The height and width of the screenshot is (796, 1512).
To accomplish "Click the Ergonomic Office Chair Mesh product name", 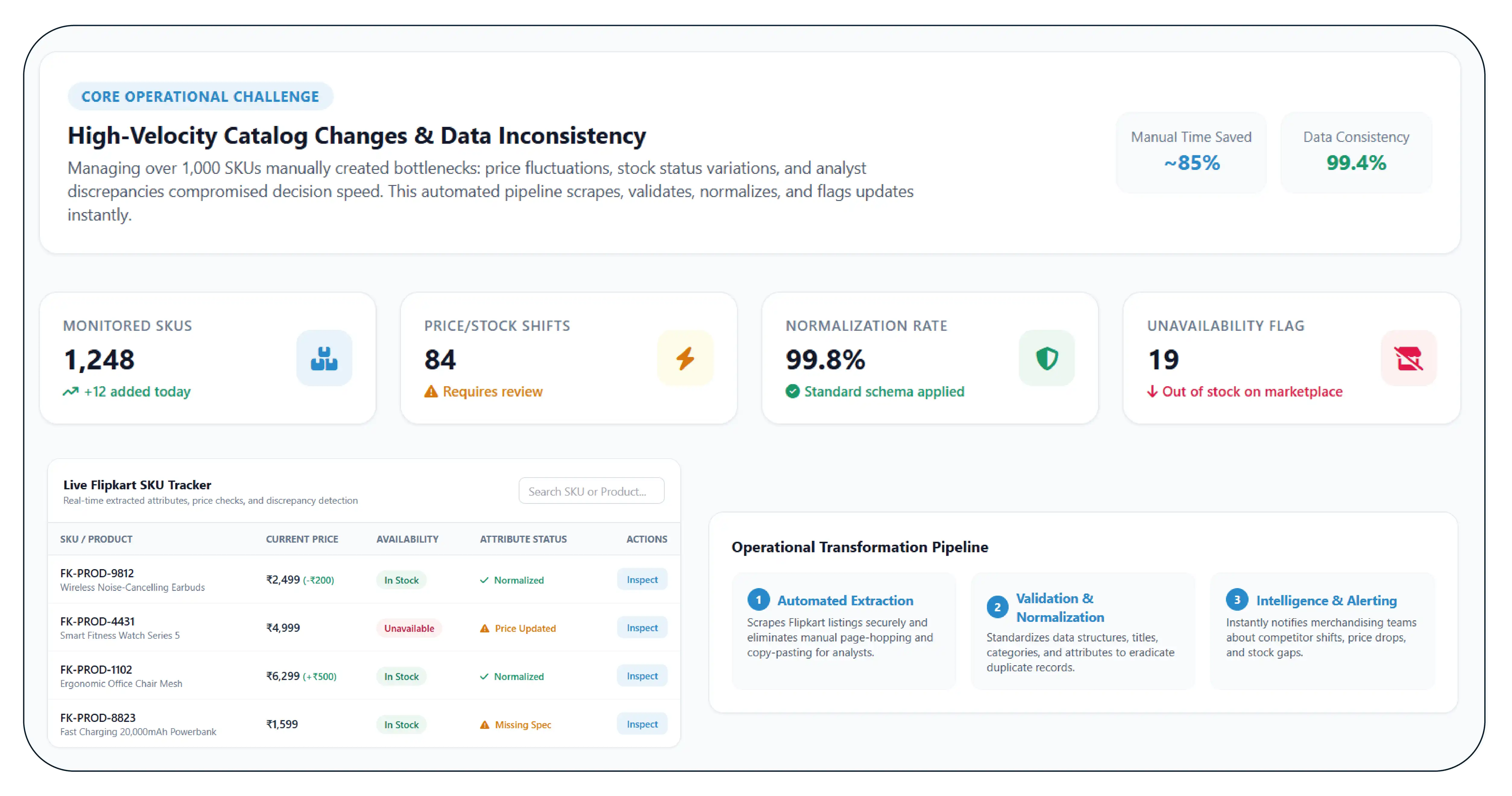I will pyautogui.click(x=121, y=683).
